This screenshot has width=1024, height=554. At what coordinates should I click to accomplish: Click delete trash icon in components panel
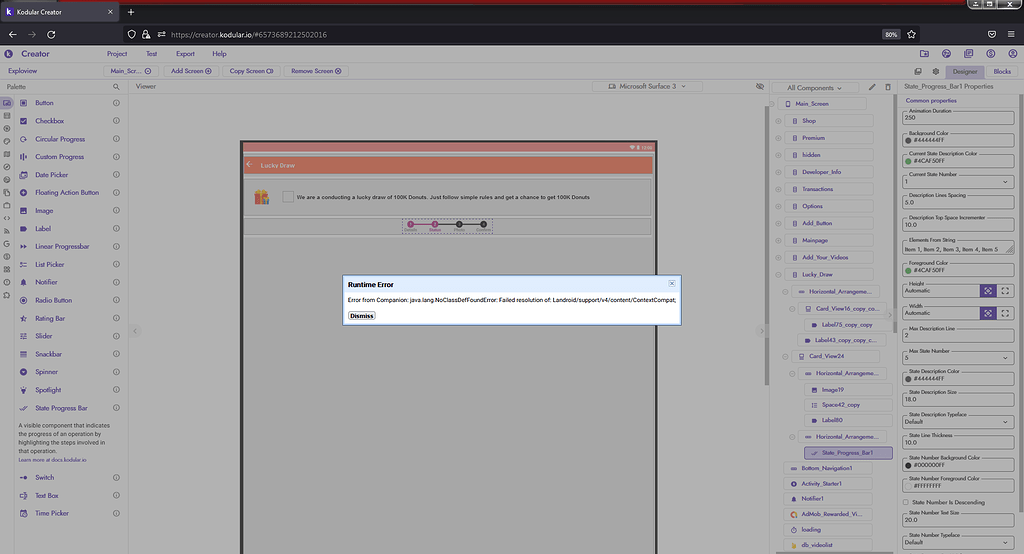click(x=888, y=87)
